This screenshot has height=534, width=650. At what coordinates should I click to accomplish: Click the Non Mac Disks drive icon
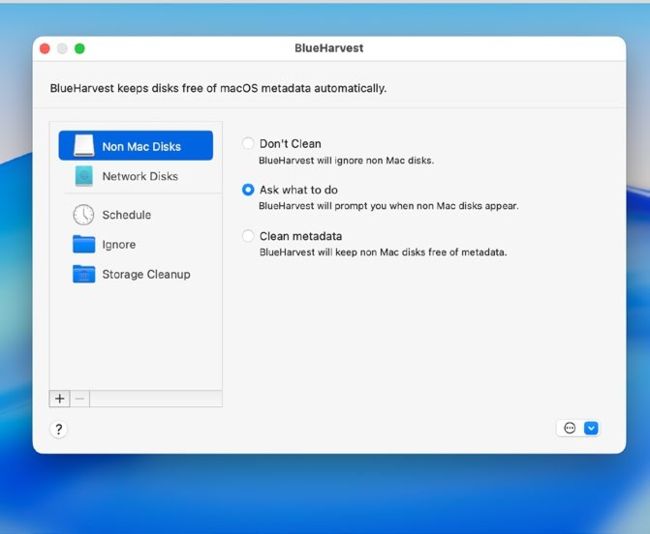tap(84, 146)
